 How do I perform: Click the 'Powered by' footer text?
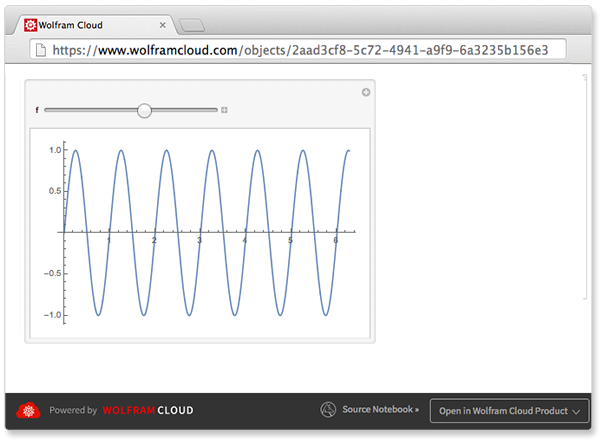(73, 411)
